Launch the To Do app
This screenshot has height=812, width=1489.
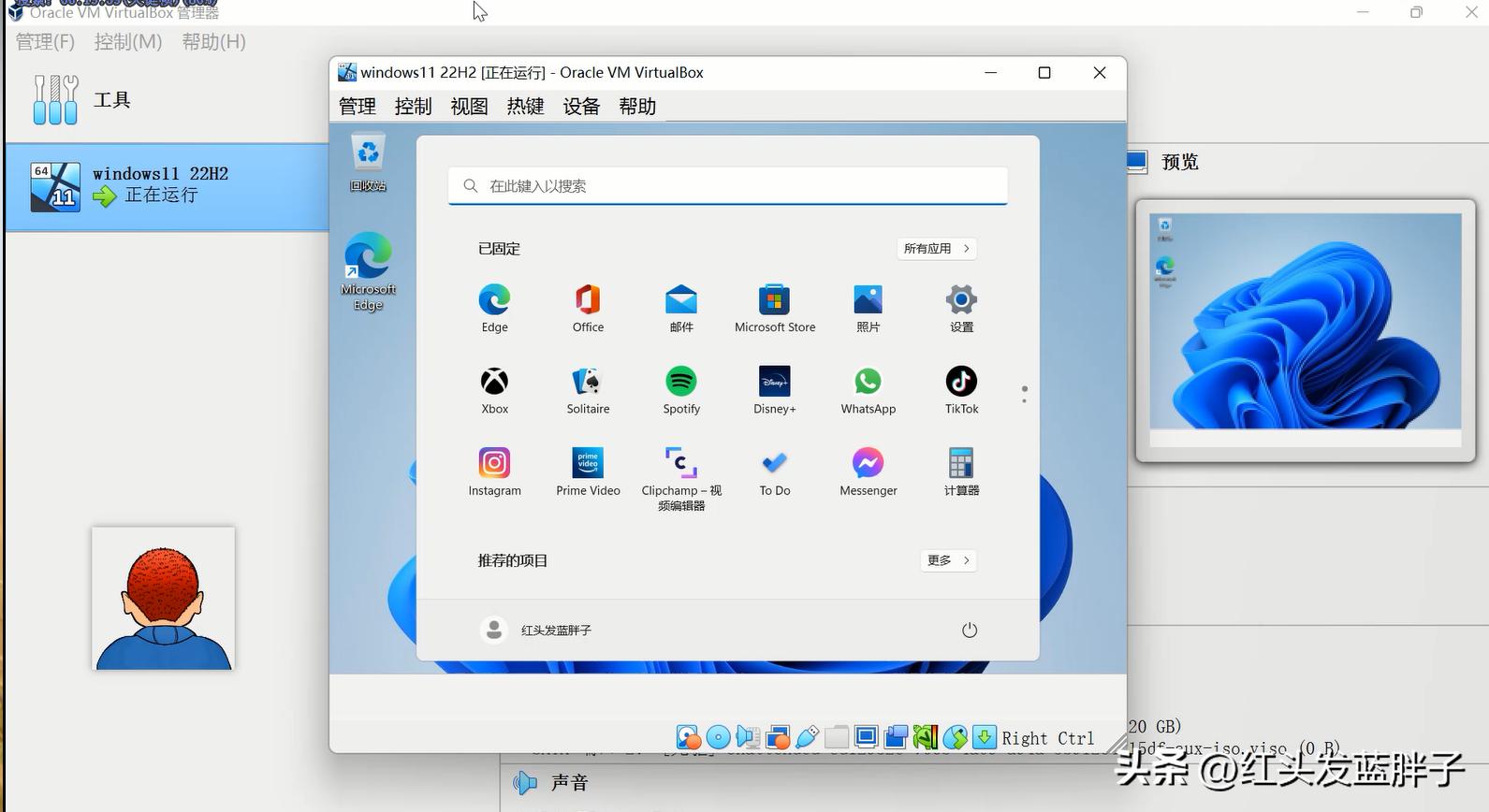pyautogui.click(x=775, y=471)
